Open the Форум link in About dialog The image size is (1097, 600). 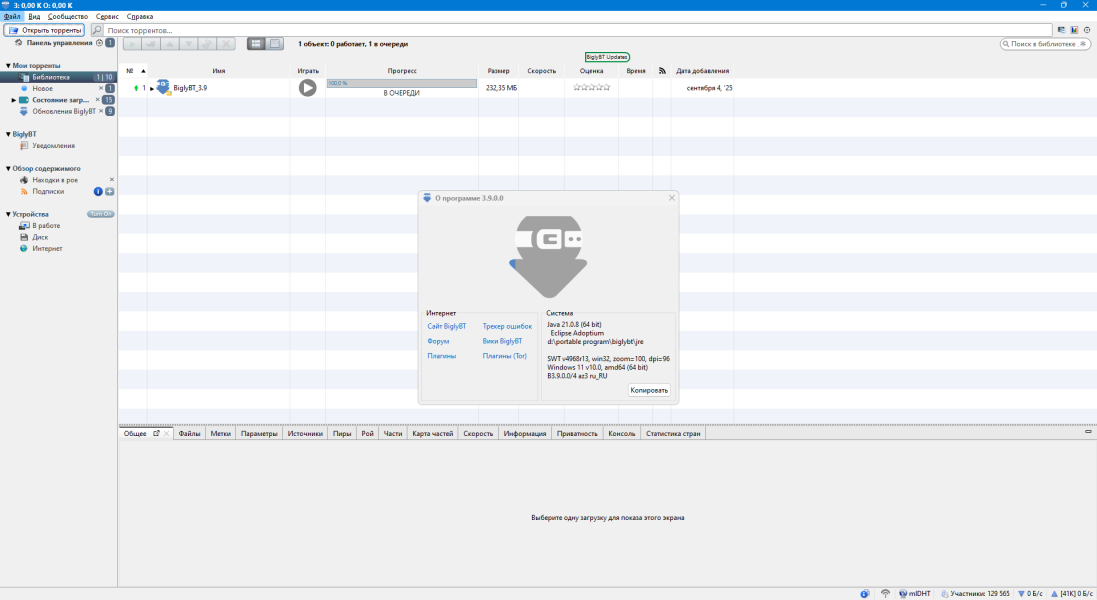click(x=436, y=341)
